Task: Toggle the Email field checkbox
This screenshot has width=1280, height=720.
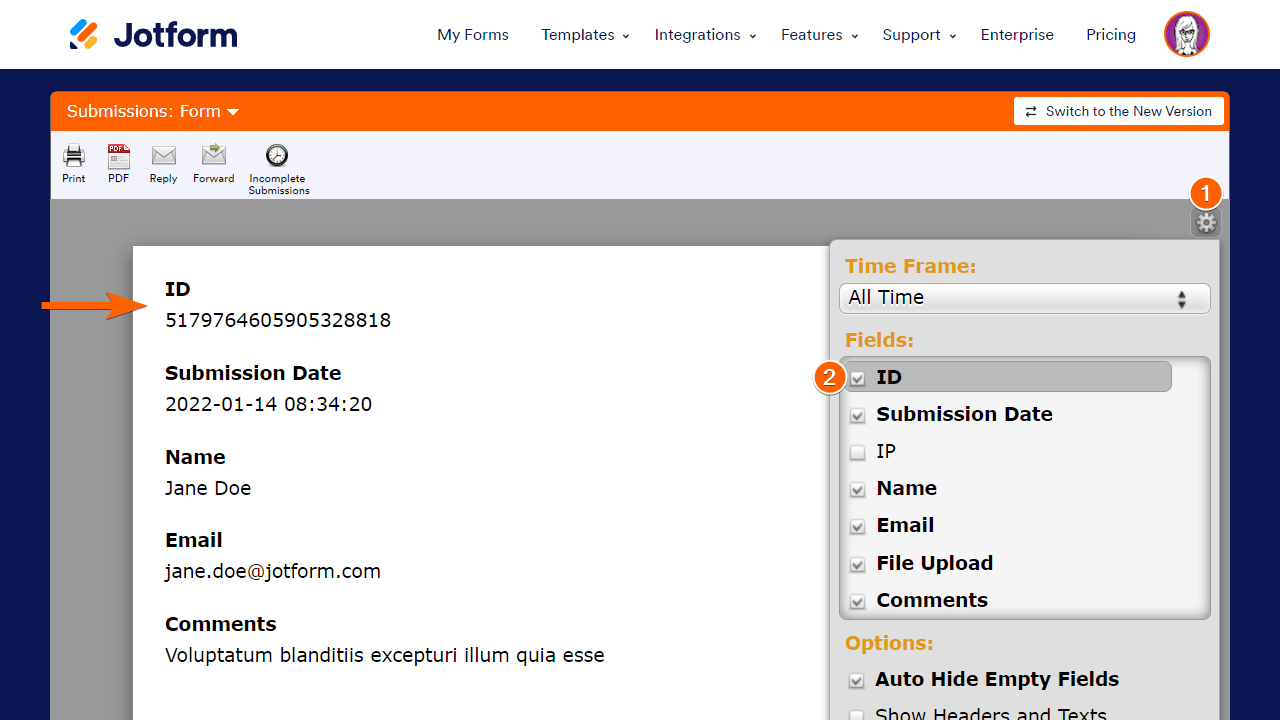Action: coord(858,526)
